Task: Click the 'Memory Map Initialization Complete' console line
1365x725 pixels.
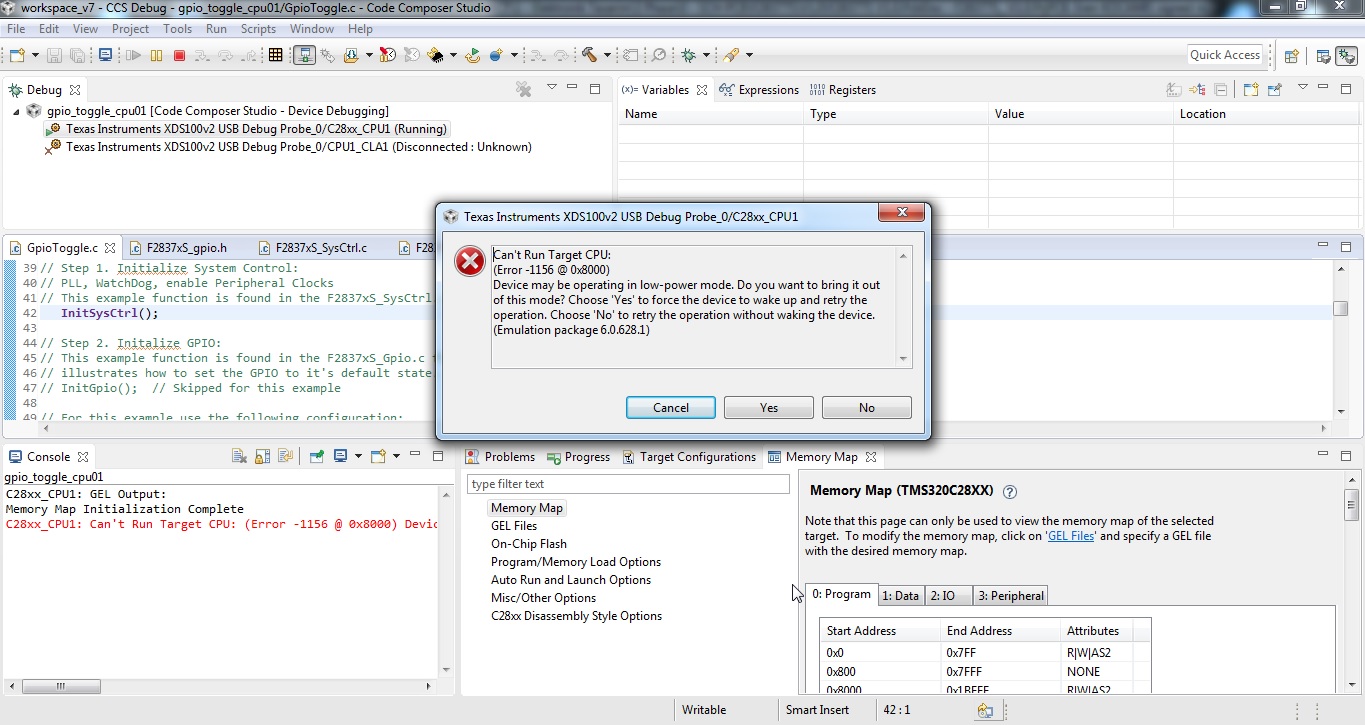Action: (125, 509)
